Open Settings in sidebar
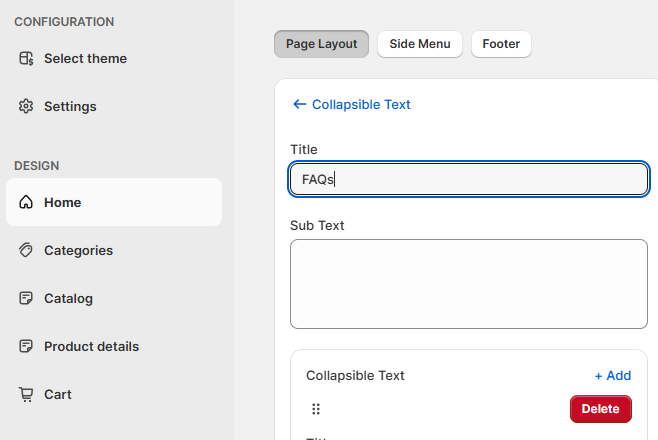 (114, 106)
